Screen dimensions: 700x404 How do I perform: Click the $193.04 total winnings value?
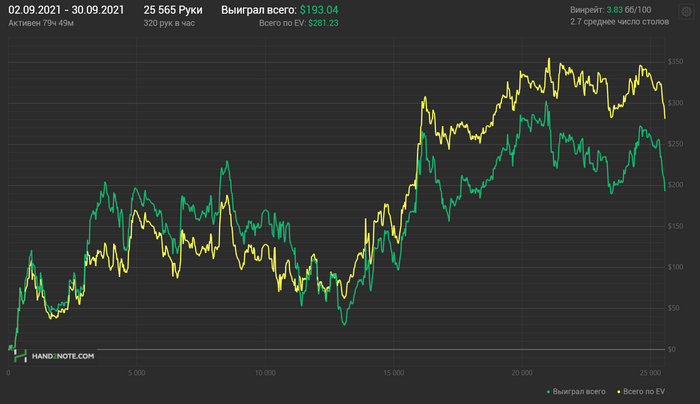[x=319, y=10]
